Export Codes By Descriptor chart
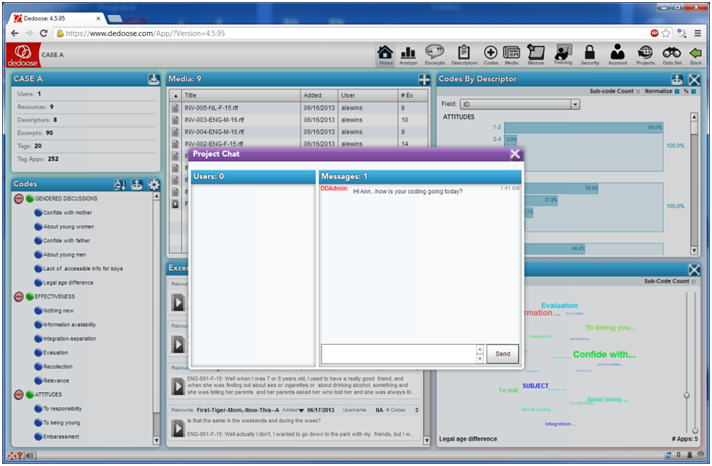The height and width of the screenshot is (466, 712). 677,79
